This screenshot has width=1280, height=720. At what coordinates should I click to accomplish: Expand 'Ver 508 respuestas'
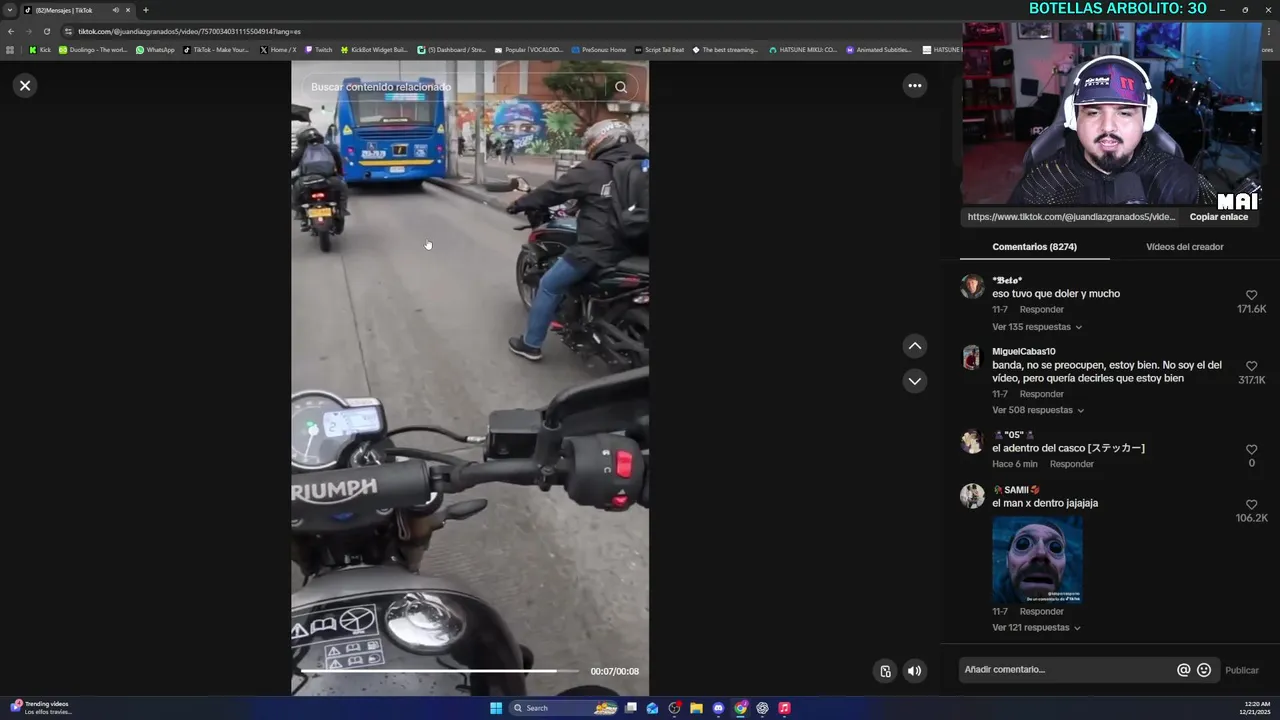[x=1038, y=410]
